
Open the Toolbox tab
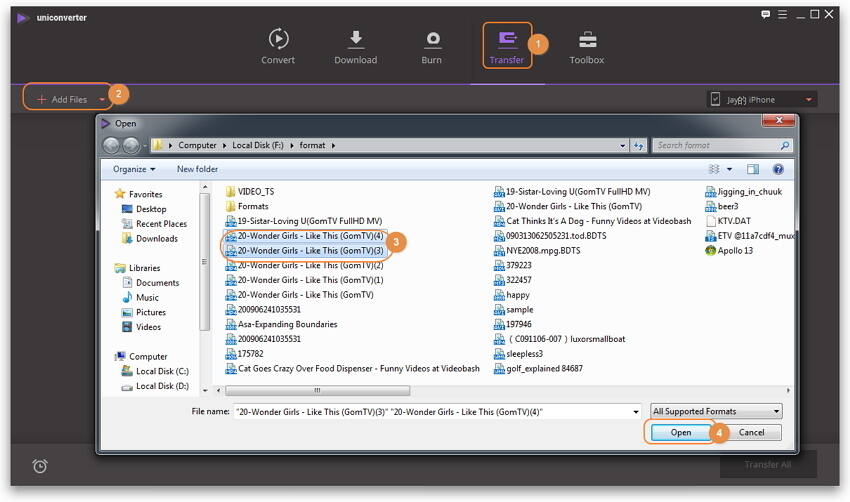587,46
